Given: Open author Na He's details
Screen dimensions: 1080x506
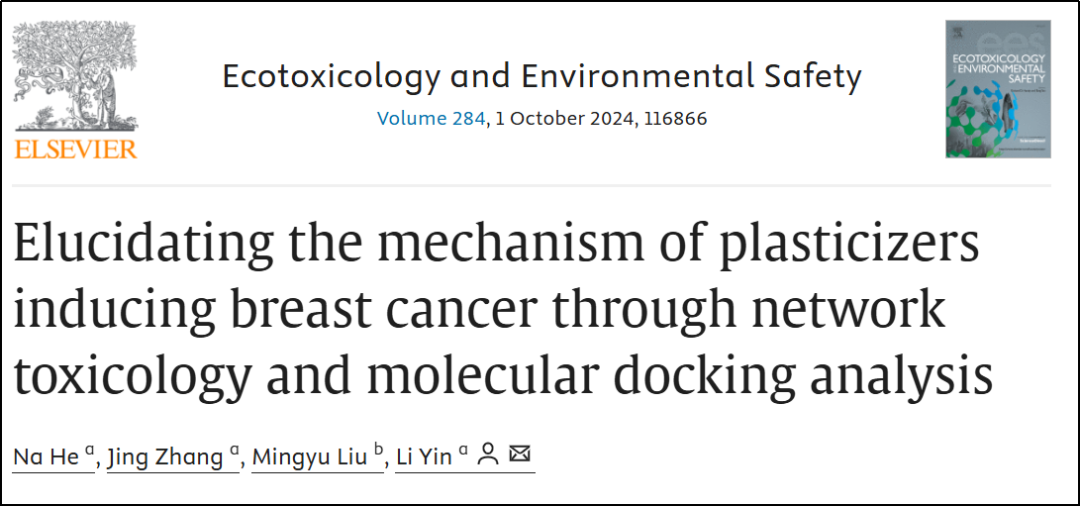Looking at the screenshot, I should point(45,457).
